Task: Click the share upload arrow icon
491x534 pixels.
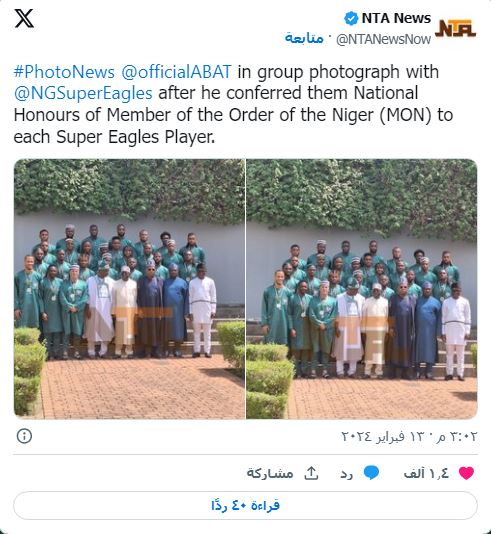Action: point(311,473)
